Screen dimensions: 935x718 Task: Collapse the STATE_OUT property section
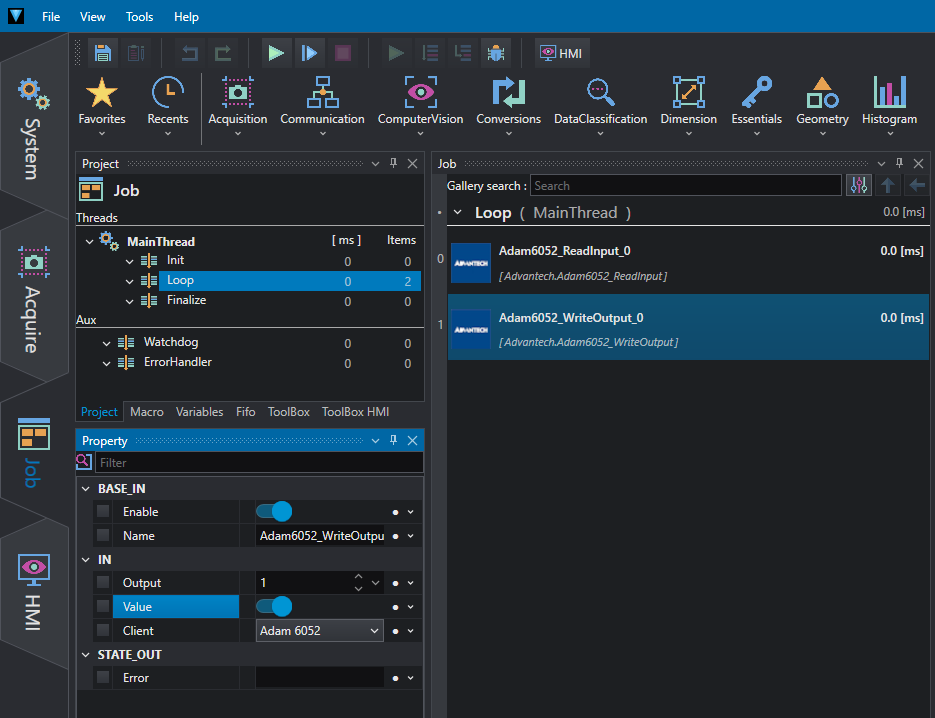point(84,655)
